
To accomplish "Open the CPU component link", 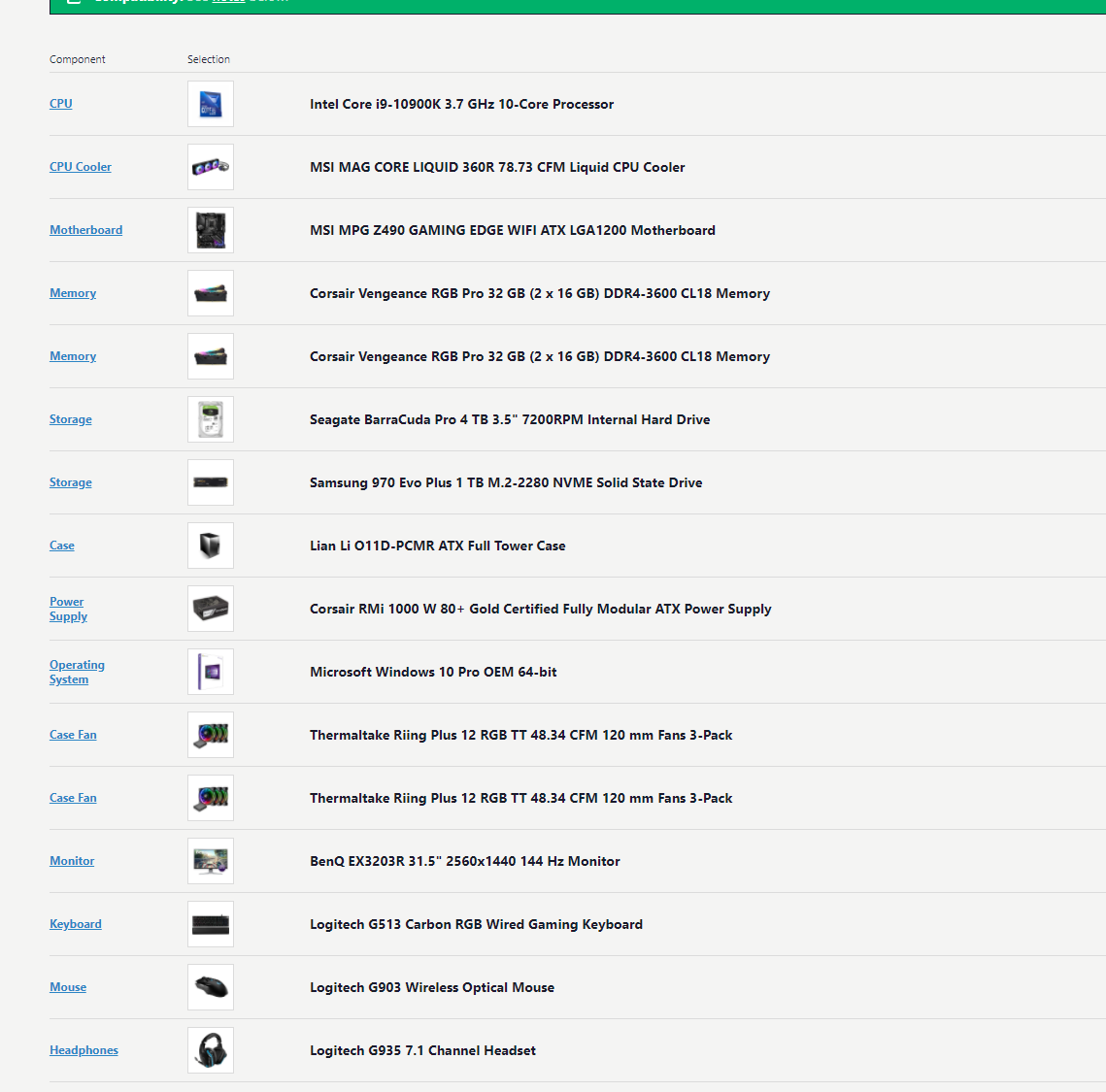I will coord(60,104).
